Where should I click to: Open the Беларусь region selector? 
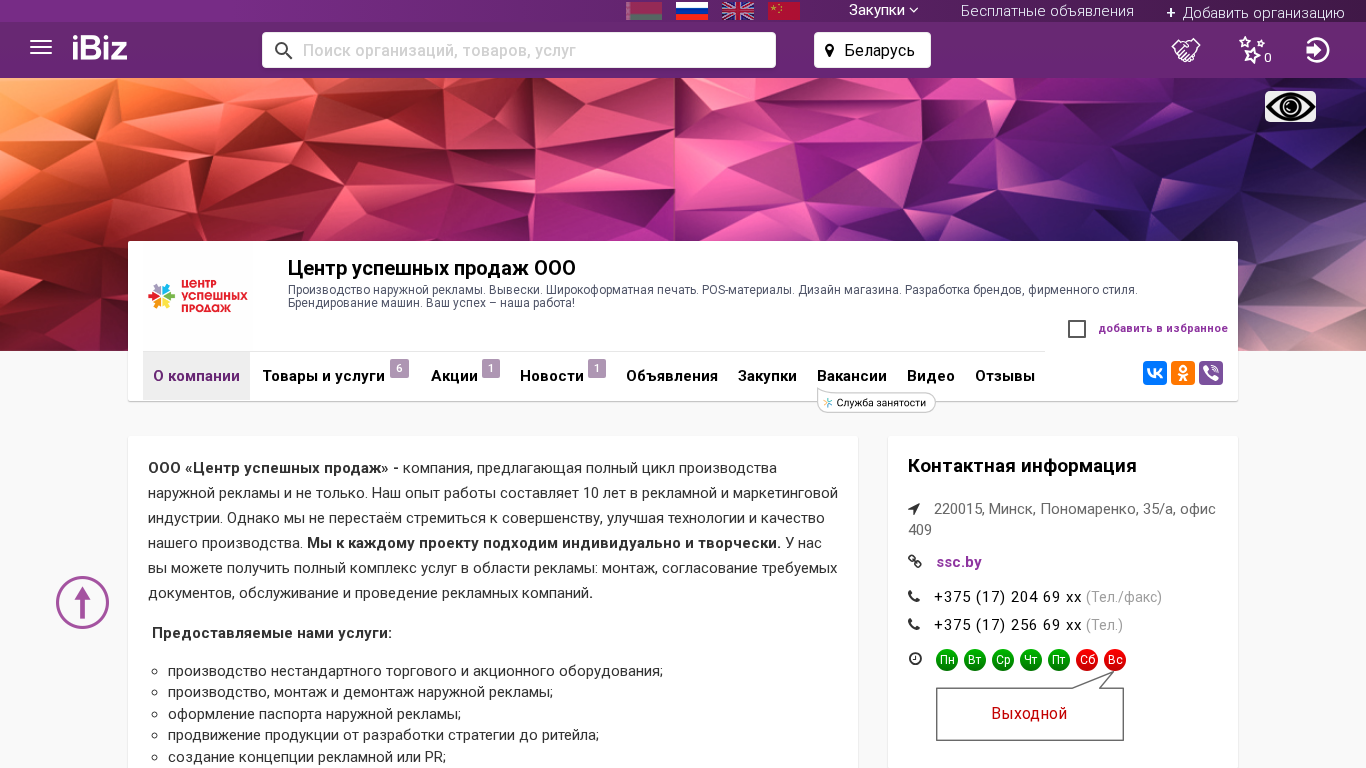pos(872,50)
